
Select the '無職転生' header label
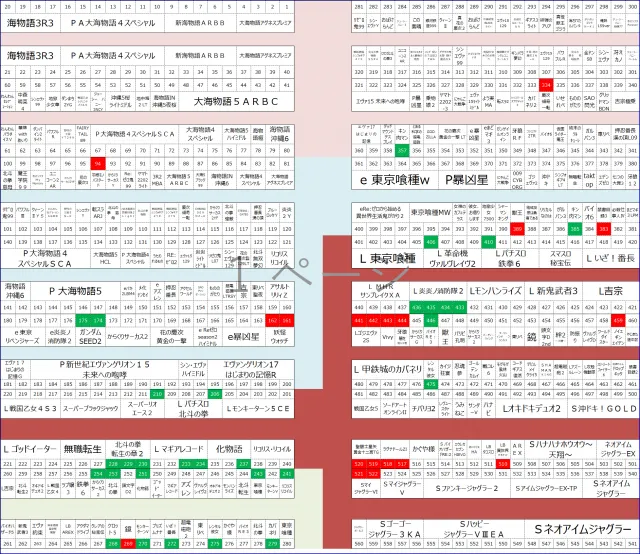click(x=82, y=449)
